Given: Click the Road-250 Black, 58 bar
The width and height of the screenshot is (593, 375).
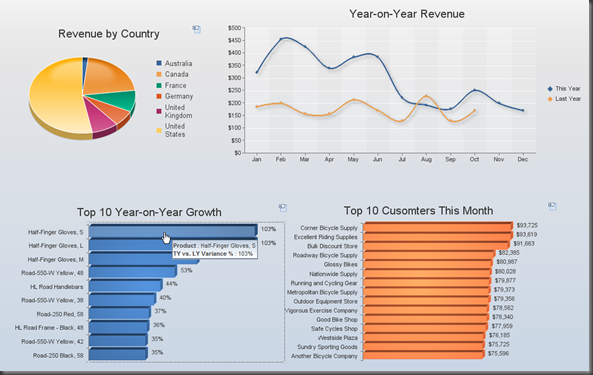Looking at the screenshot, I should point(118,354).
